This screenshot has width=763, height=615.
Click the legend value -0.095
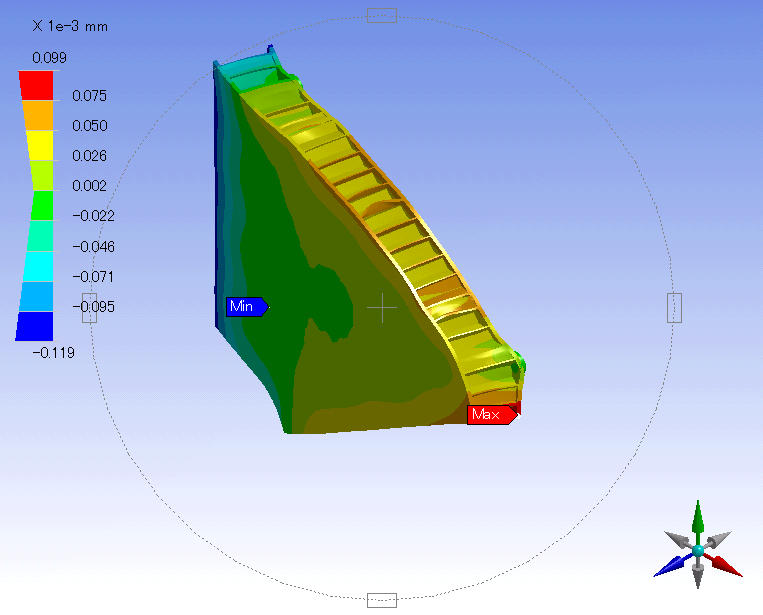(93, 307)
